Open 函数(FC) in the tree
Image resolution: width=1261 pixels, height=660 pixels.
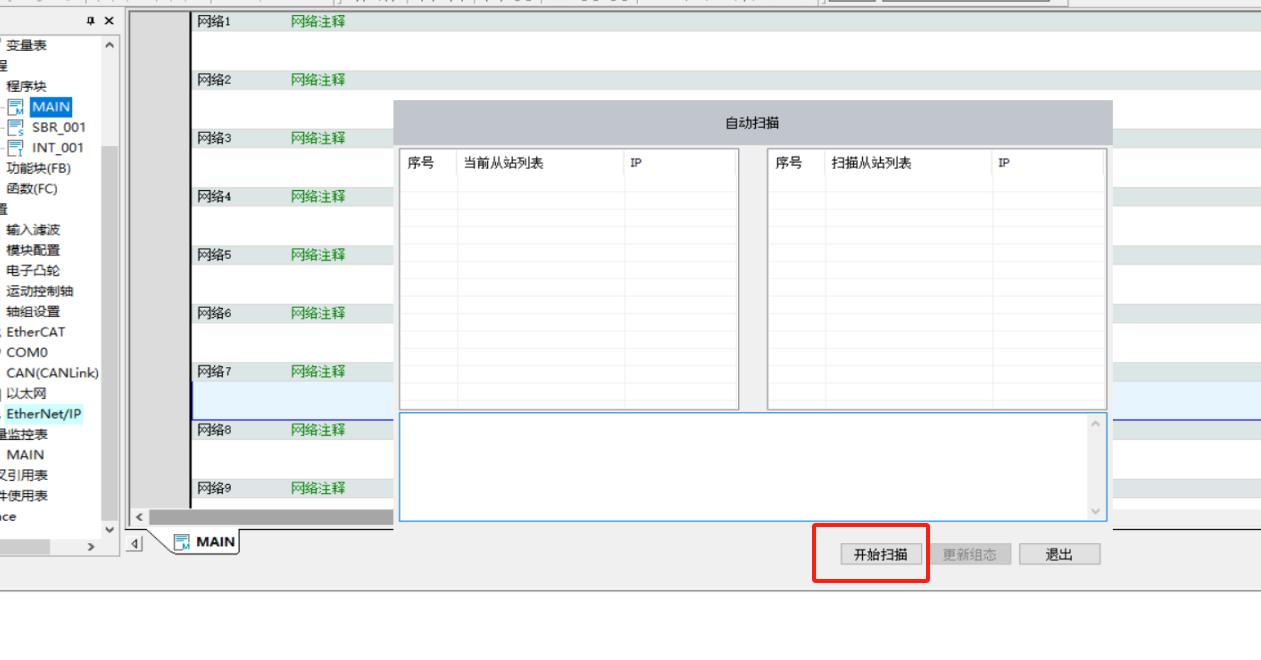pos(32,188)
